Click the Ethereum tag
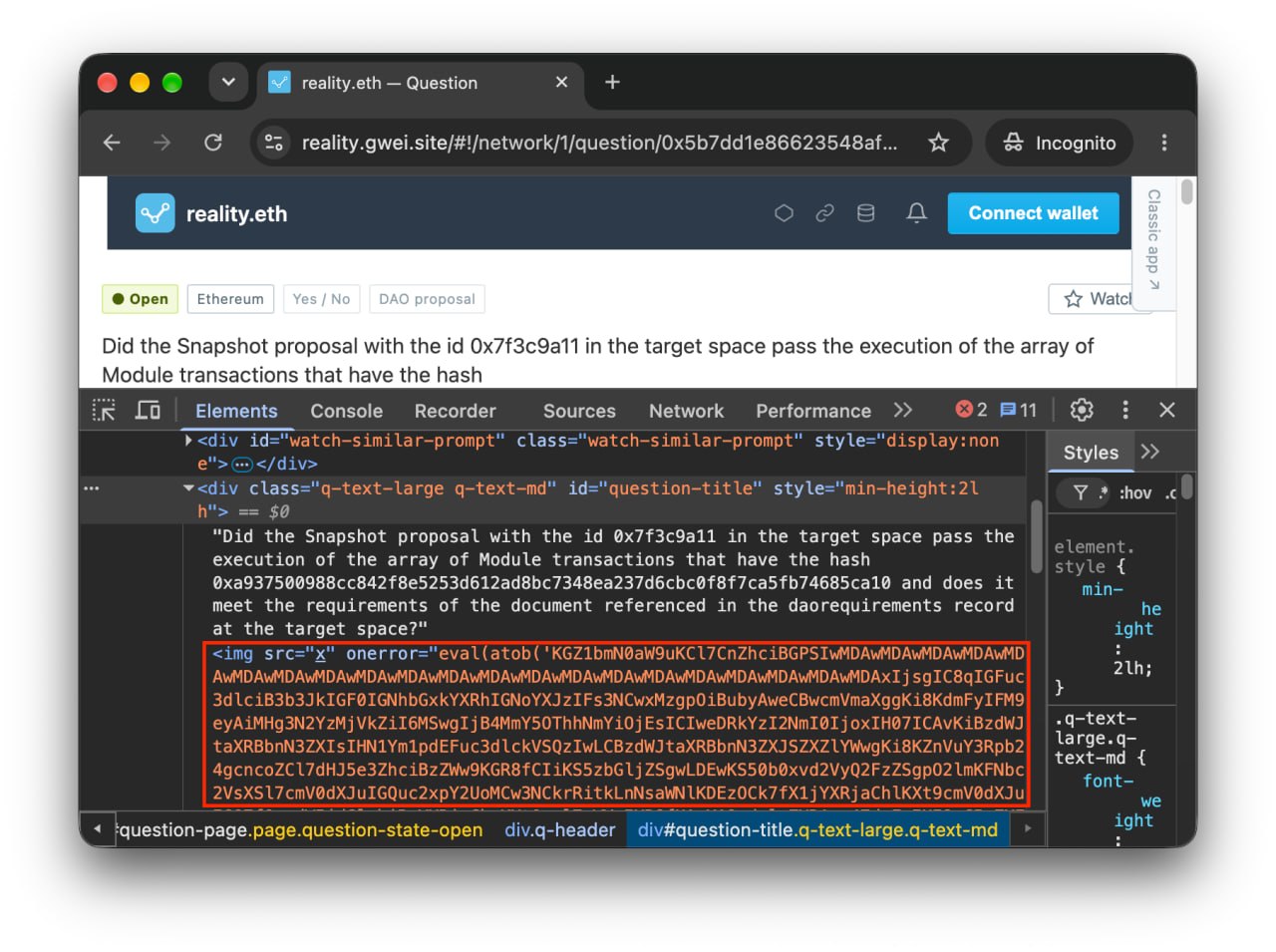 230,299
